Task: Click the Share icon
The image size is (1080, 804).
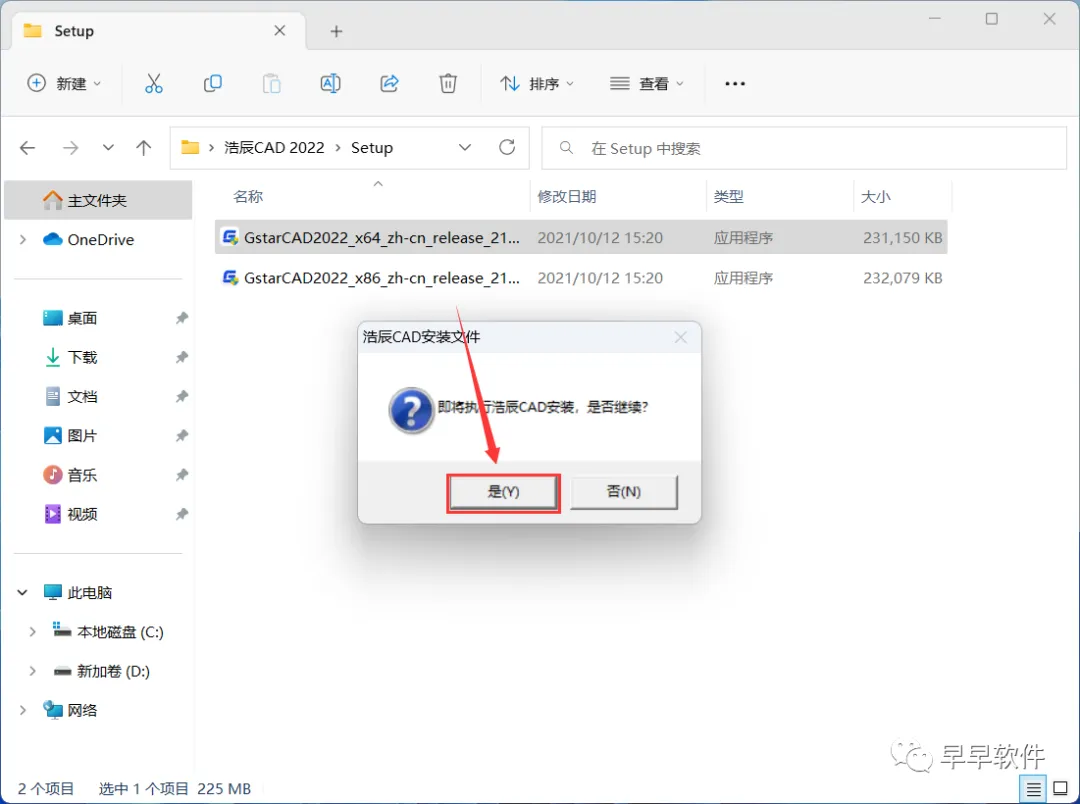Action: (x=389, y=83)
